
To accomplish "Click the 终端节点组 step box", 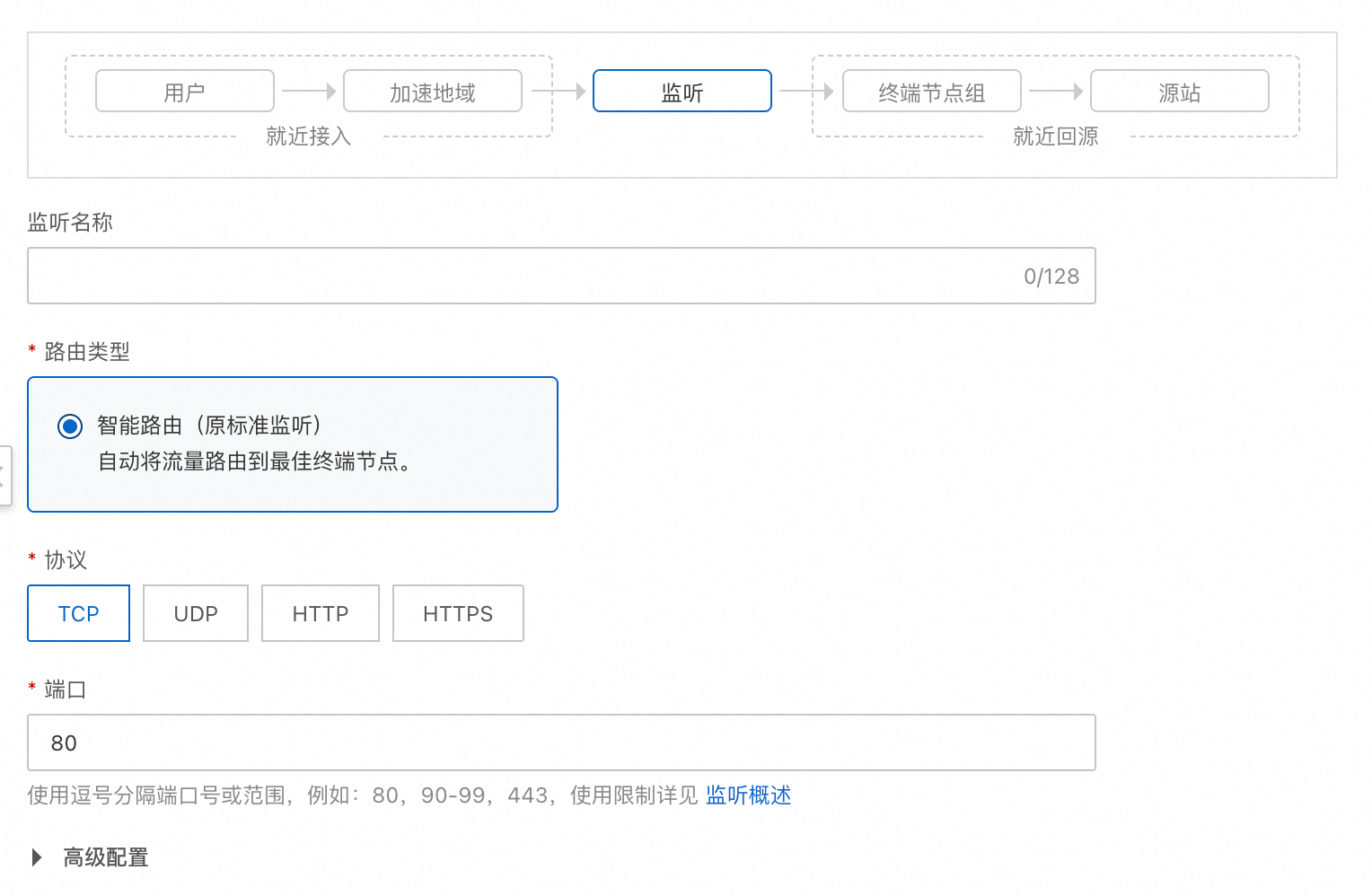I will point(932,92).
